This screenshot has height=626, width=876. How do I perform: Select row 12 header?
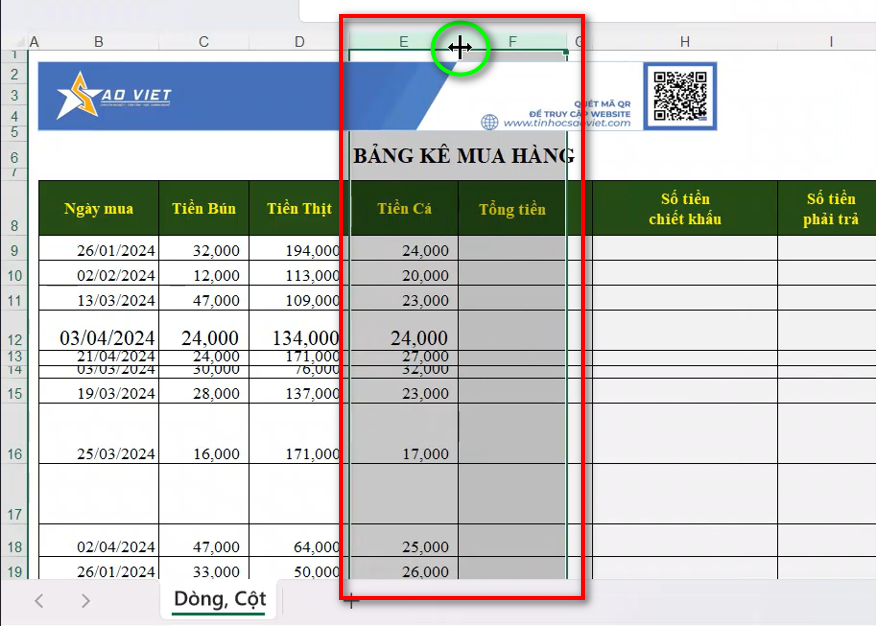(x=14, y=339)
